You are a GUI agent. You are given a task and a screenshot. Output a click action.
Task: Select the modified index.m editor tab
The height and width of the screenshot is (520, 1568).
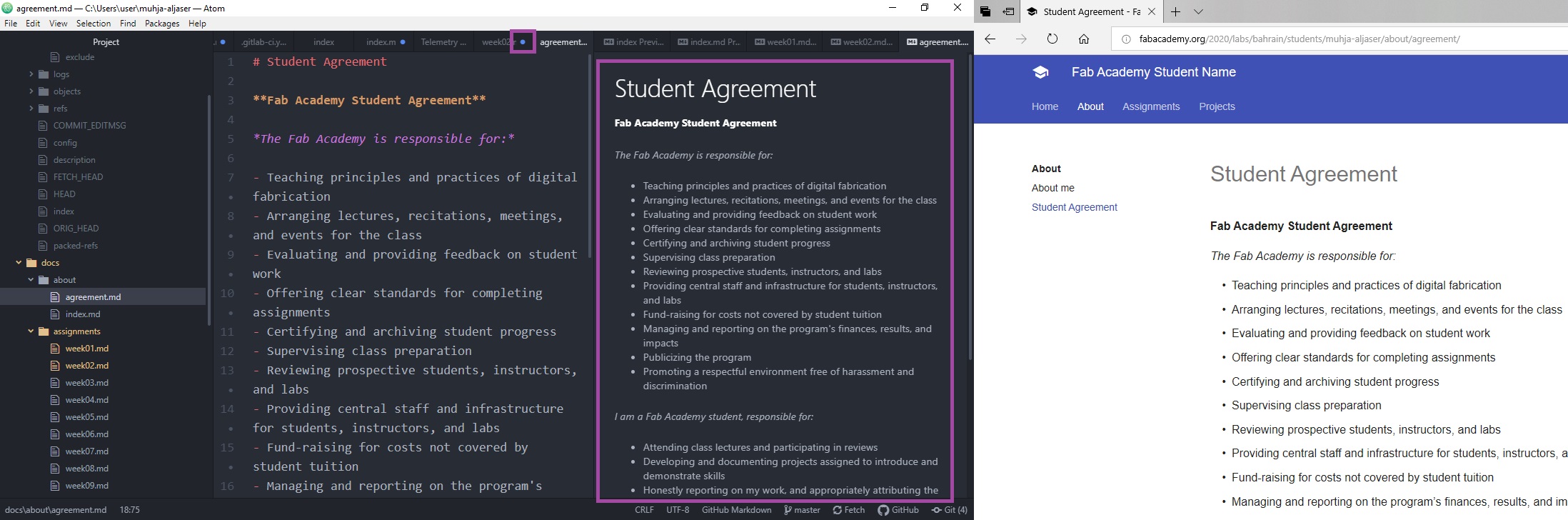383,42
